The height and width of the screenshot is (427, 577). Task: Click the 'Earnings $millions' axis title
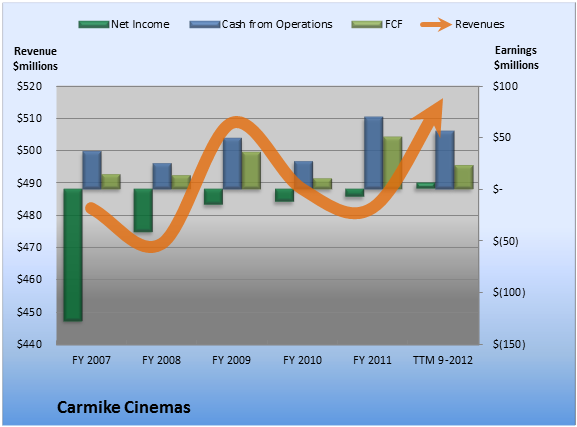click(516, 58)
